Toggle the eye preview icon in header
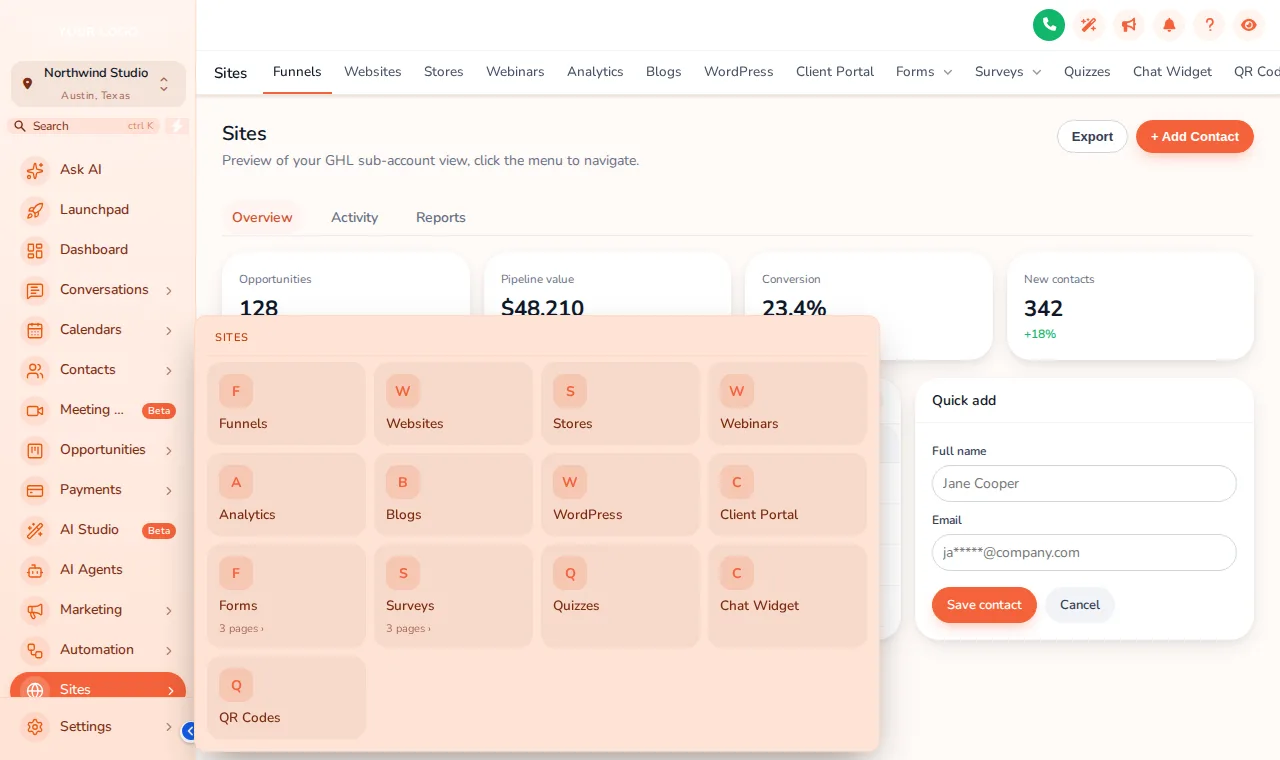This screenshot has height=760, width=1280. (x=1249, y=25)
